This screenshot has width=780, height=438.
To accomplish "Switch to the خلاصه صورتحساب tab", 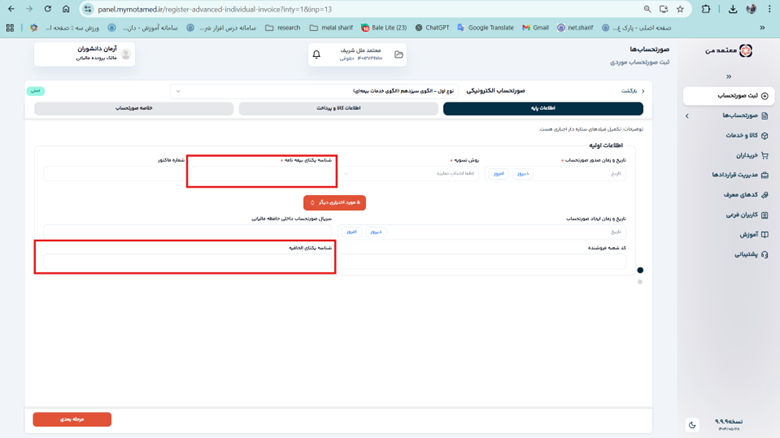I will (x=134, y=108).
